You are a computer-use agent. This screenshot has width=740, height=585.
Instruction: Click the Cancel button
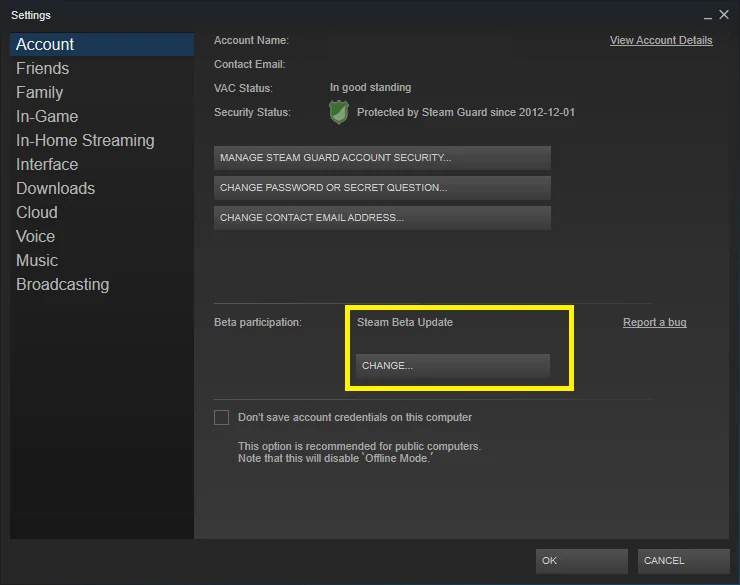click(x=683, y=561)
